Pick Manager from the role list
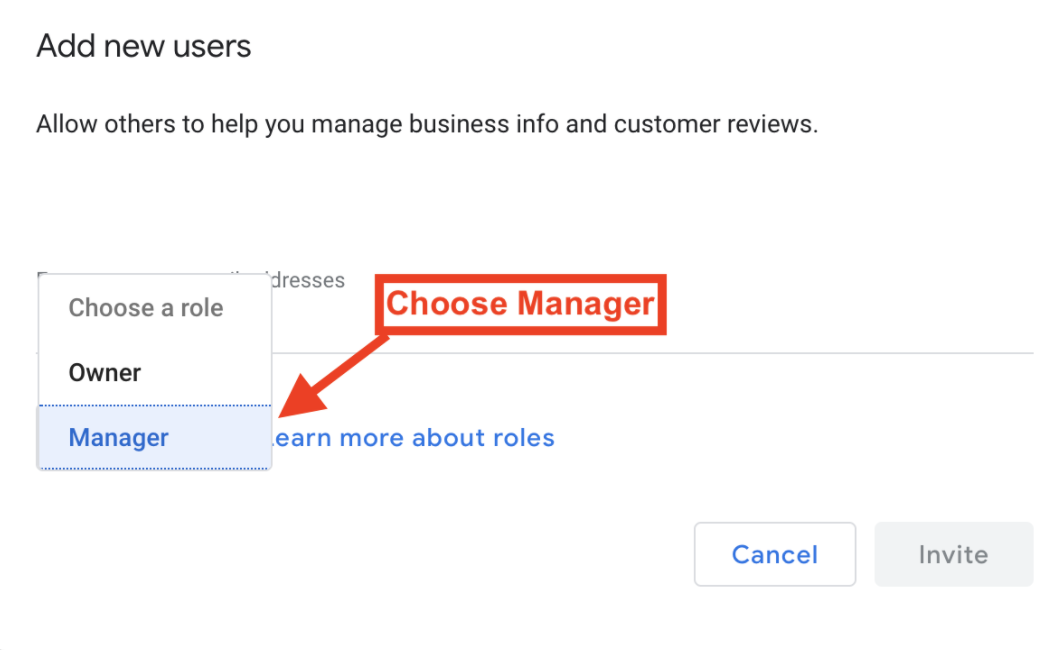1062x650 pixels. (155, 437)
